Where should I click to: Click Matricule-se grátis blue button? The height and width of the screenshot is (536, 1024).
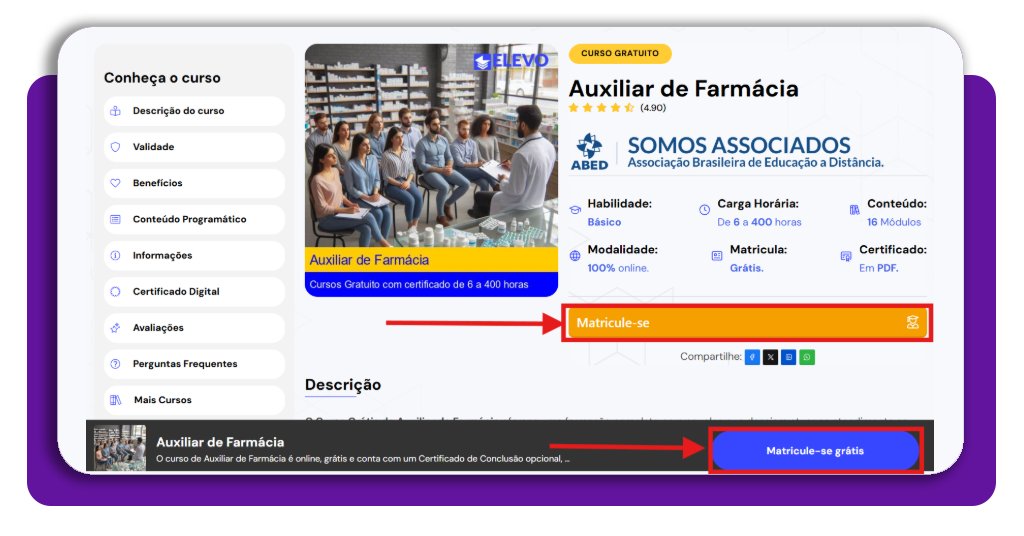click(x=815, y=450)
